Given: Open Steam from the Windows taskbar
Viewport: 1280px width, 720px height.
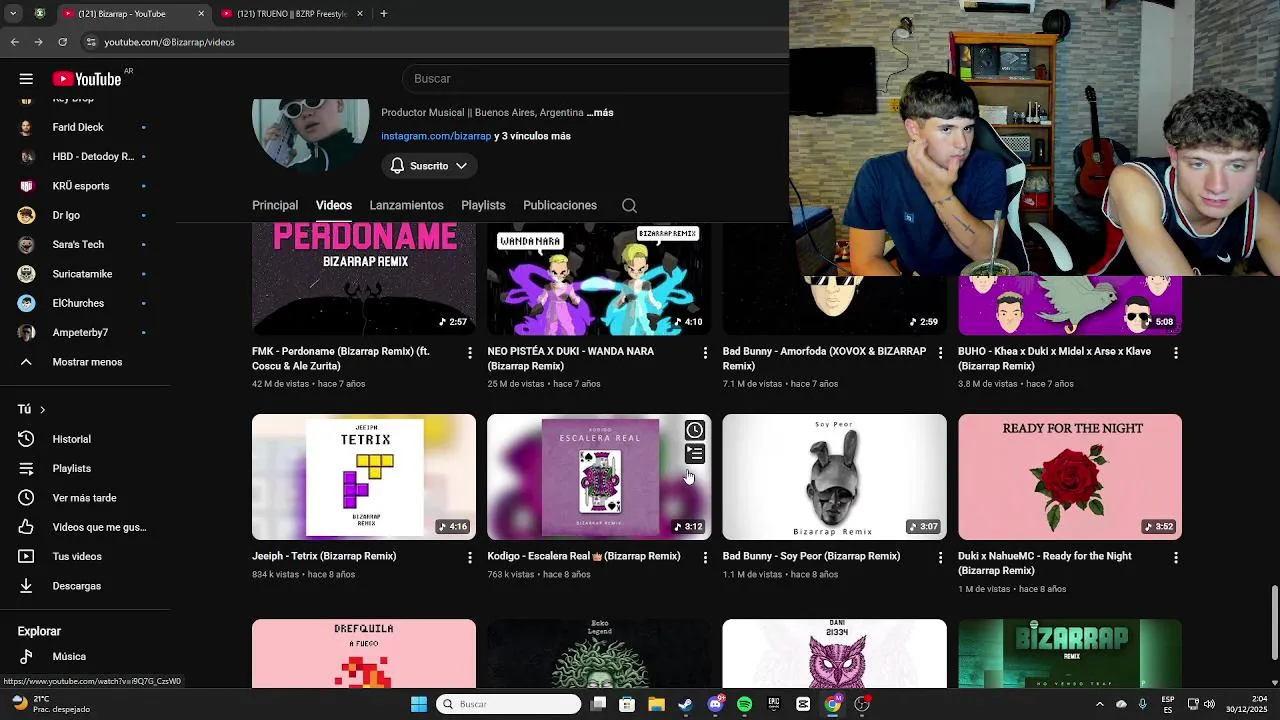Looking at the screenshot, I should [685, 704].
